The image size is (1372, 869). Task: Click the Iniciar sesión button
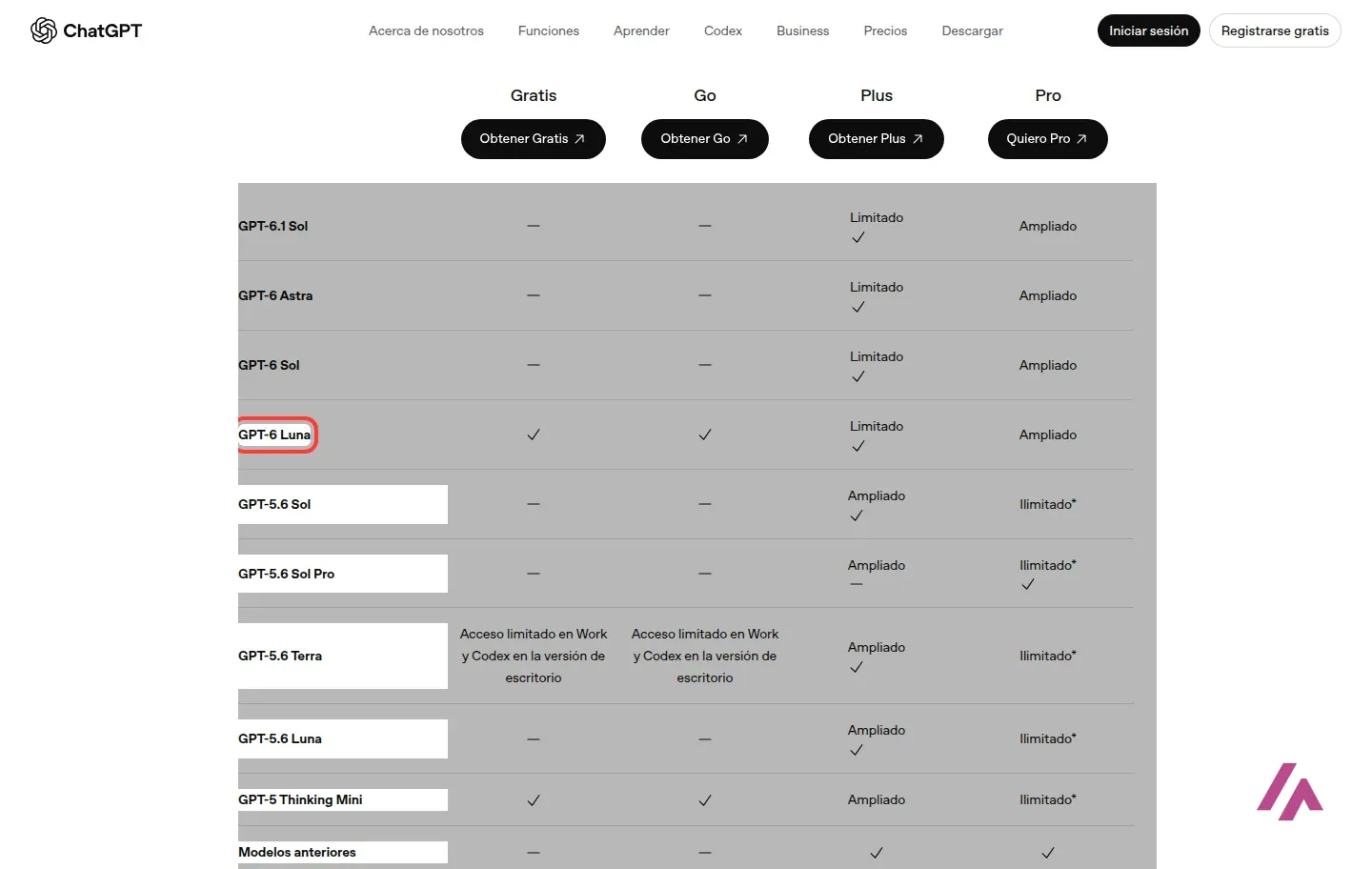point(1149,30)
